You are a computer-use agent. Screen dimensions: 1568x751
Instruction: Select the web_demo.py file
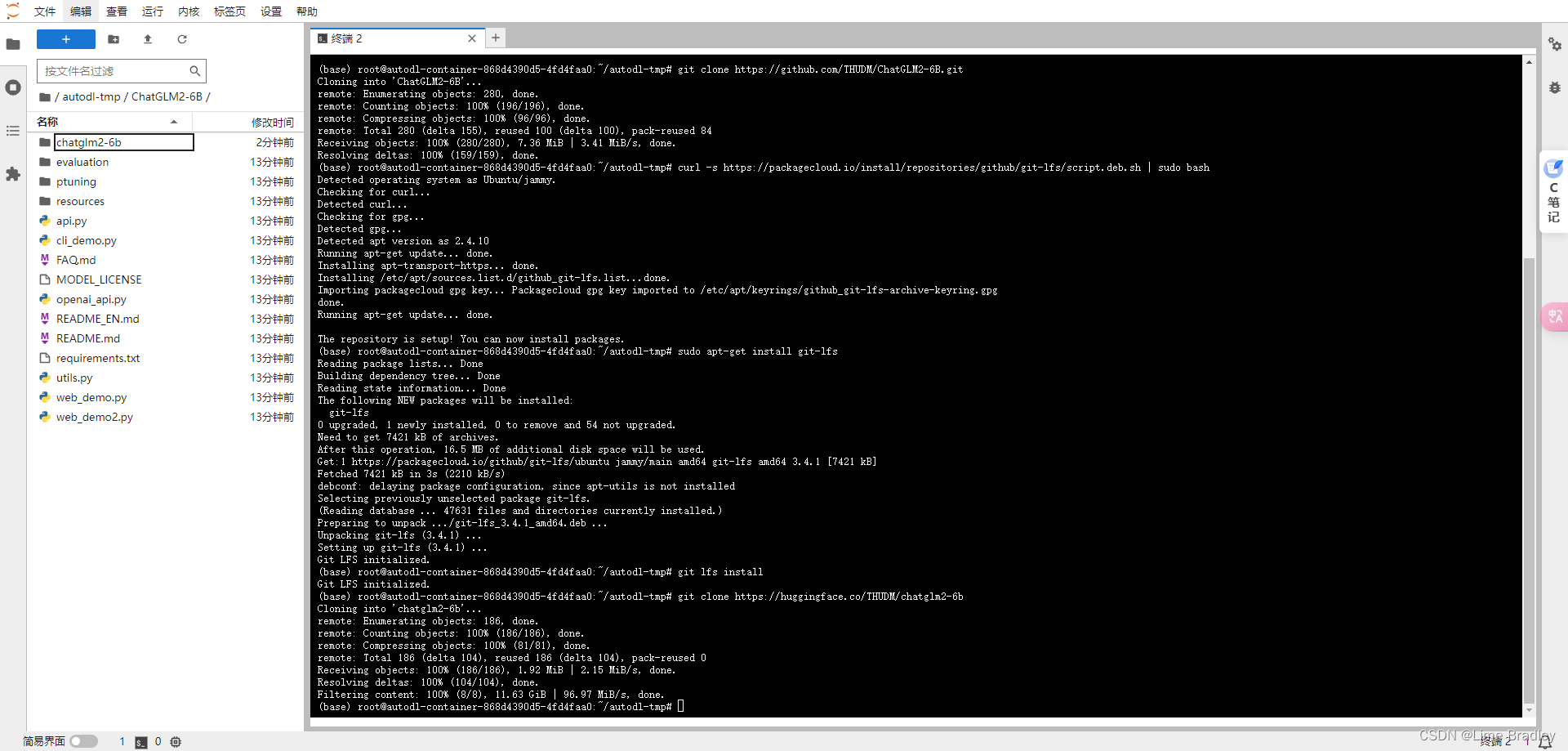pyautogui.click(x=166, y=397)
